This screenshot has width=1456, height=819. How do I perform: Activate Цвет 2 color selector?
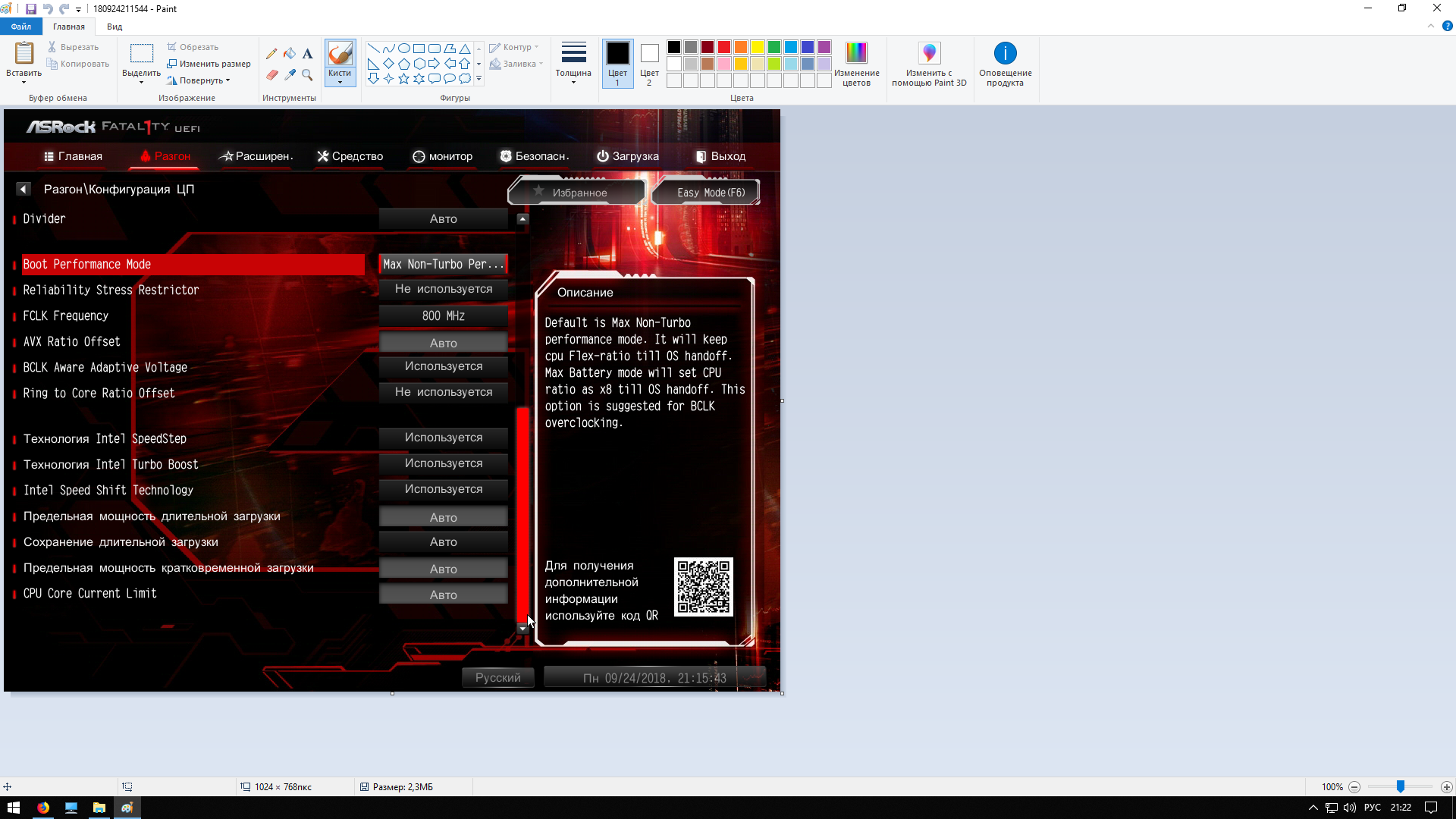(649, 63)
